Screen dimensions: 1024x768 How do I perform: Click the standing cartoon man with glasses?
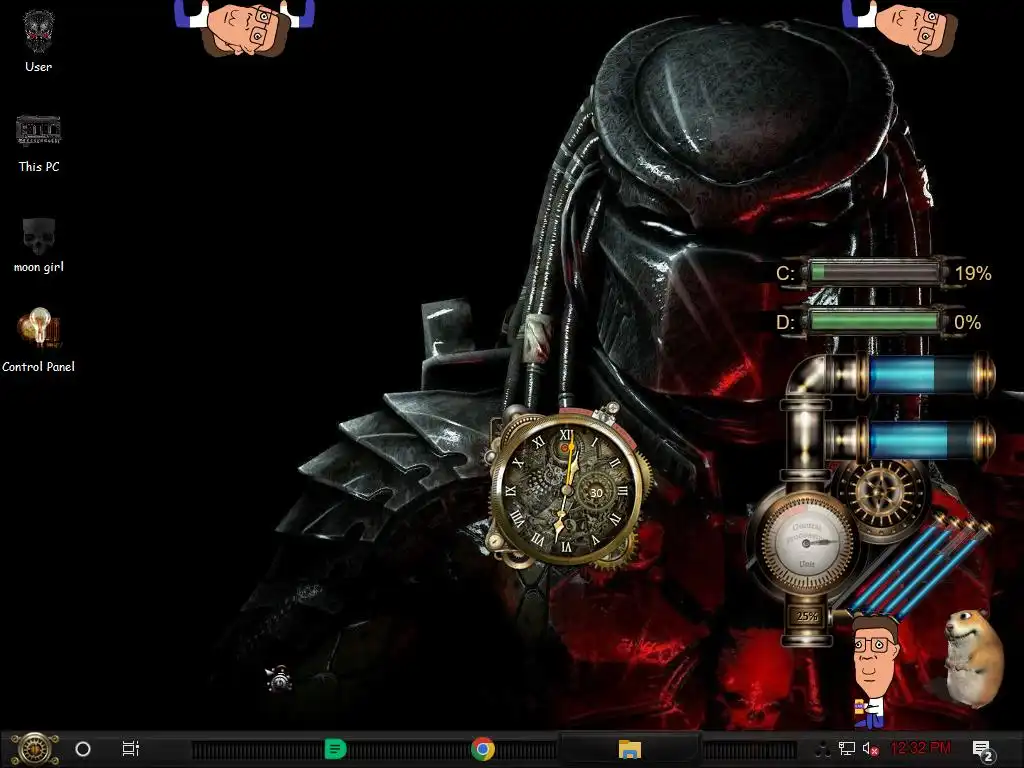(x=875, y=671)
